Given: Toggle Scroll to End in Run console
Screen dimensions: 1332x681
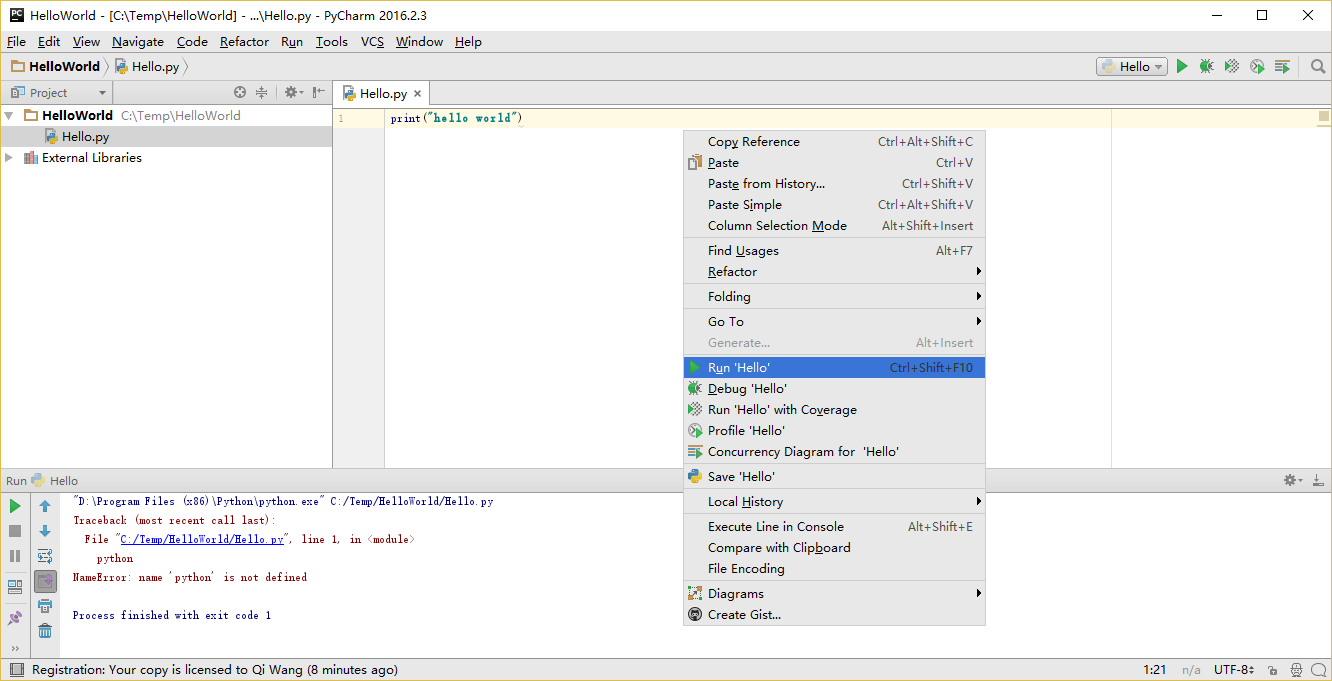Looking at the screenshot, I should 45,581.
